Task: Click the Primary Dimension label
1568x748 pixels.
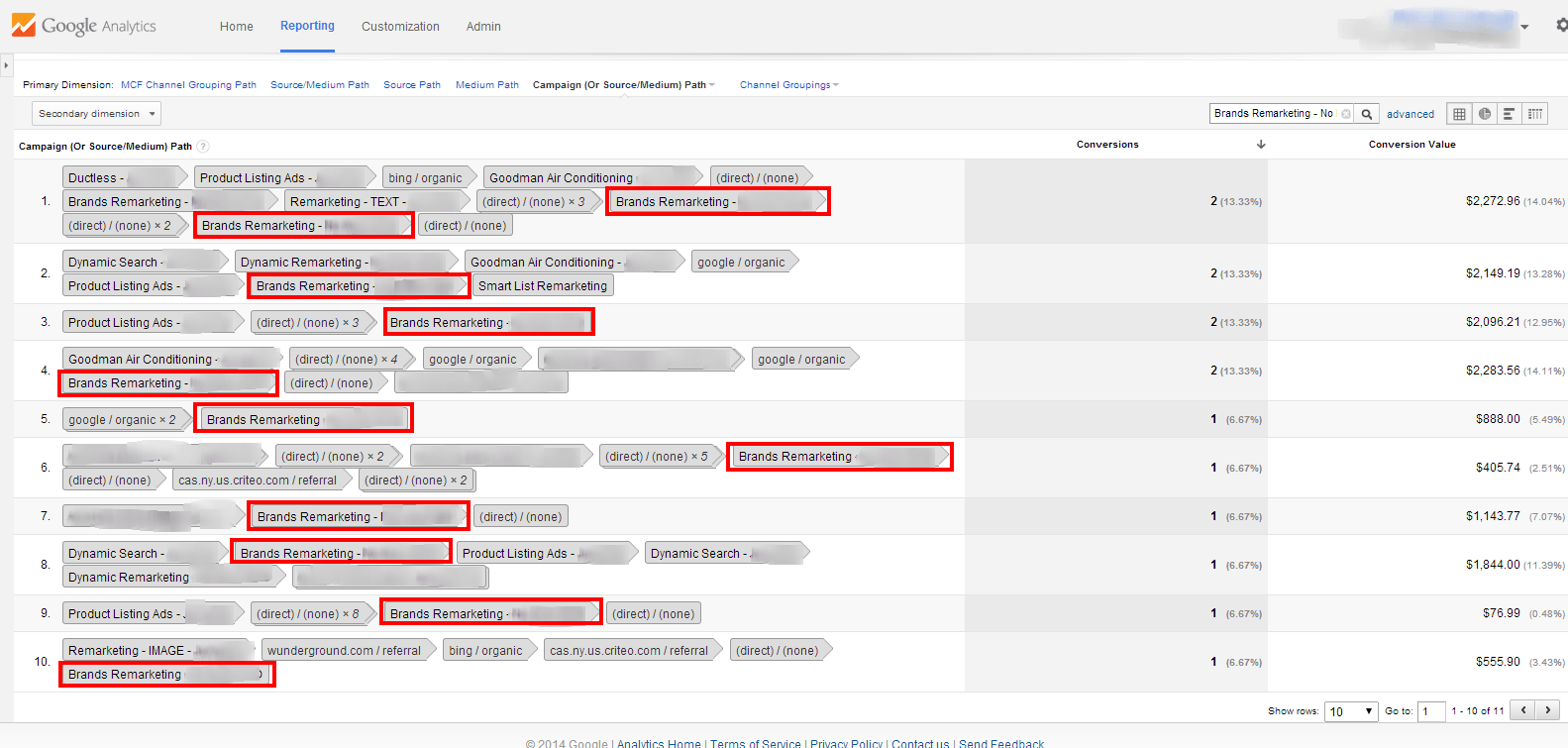Action: pos(68,85)
